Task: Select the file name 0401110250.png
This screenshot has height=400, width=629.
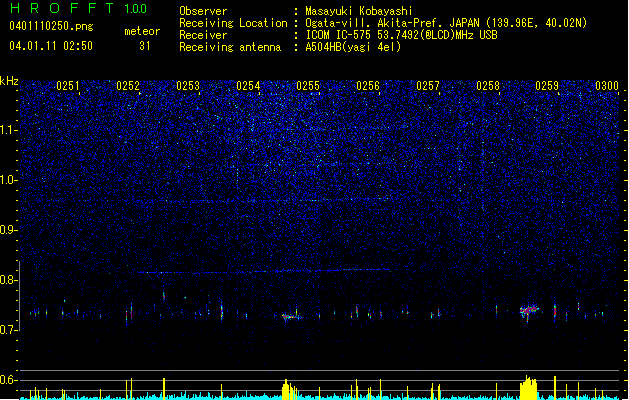Action: tap(51, 26)
